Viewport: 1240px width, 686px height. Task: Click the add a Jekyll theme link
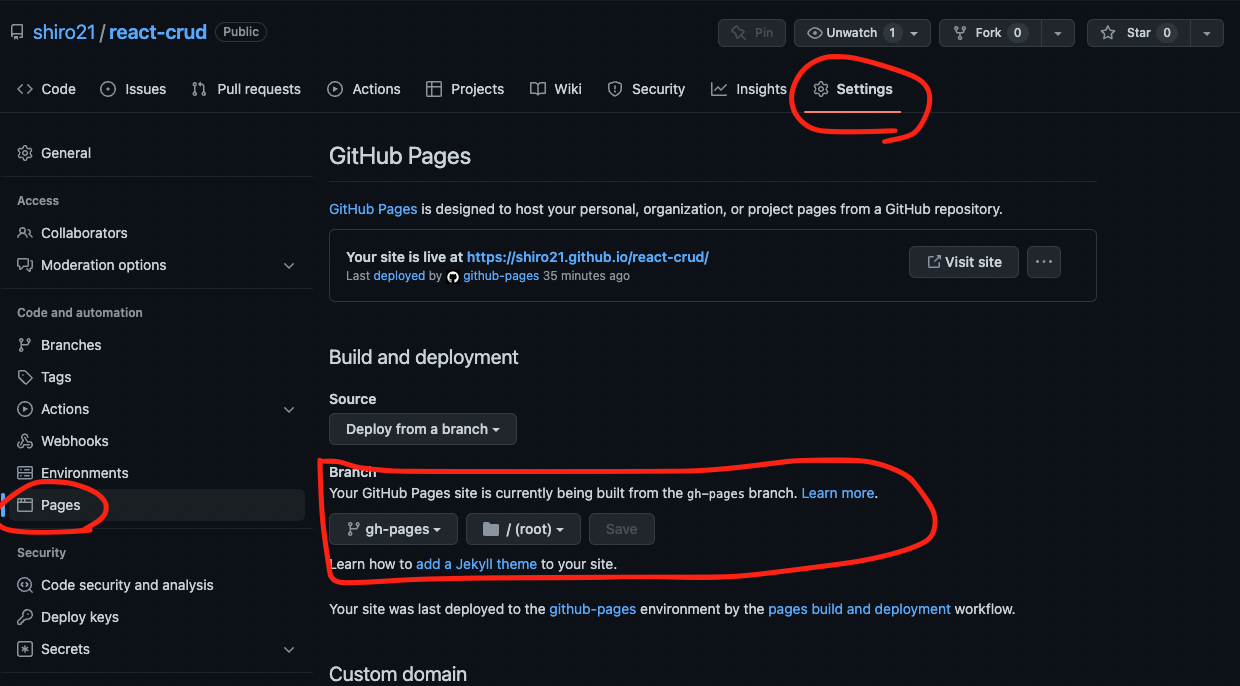[477, 564]
